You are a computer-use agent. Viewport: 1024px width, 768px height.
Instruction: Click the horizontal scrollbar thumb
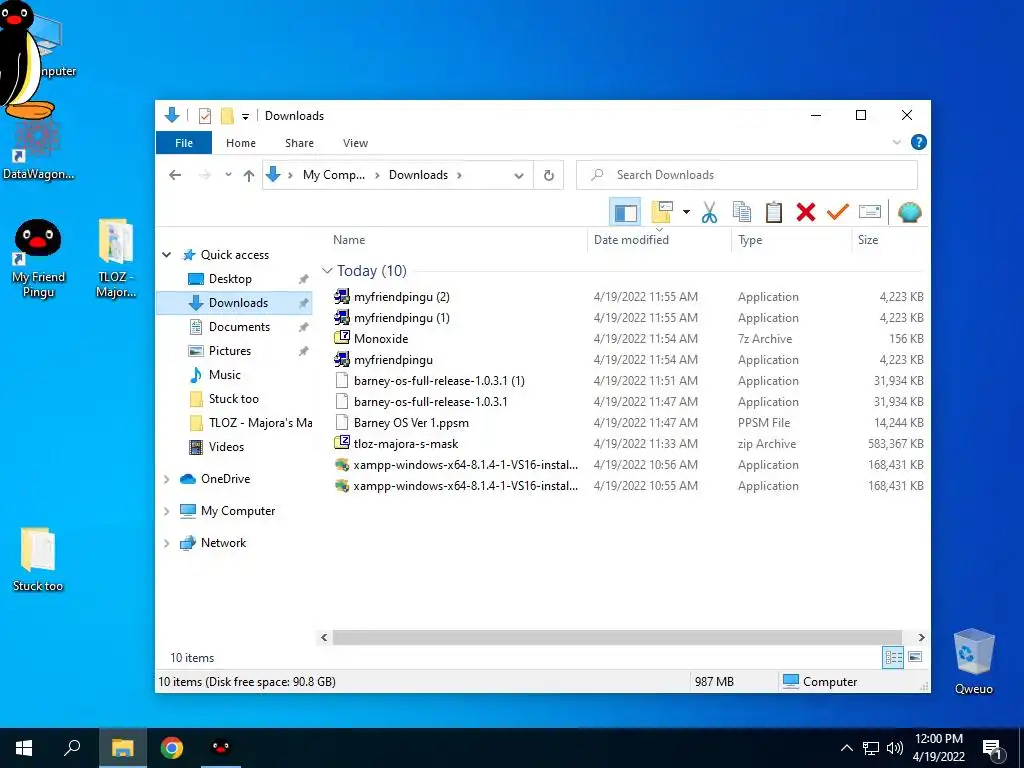pyautogui.click(x=617, y=637)
